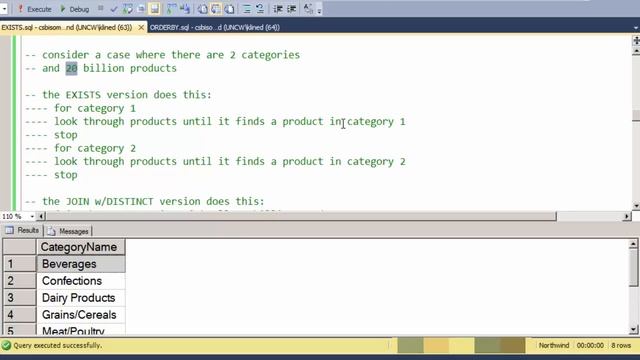The width and height of the screenshot is (640, 360).
Task: Click the '8 rows' status entry
Action: click(x=621, y=345)
